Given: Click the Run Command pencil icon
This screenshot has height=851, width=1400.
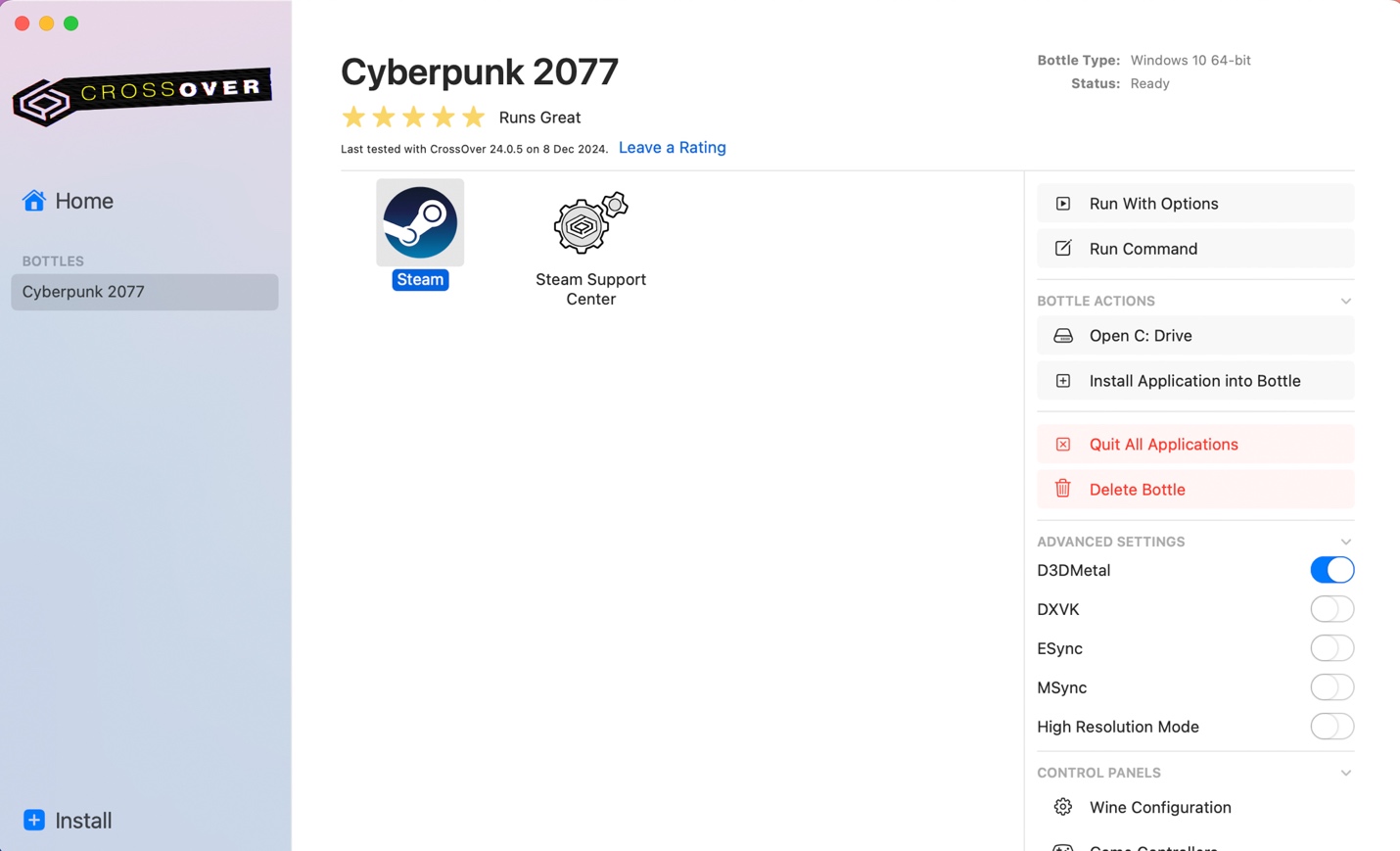Looking at the screenshot, I should [x=1063, y=249].
